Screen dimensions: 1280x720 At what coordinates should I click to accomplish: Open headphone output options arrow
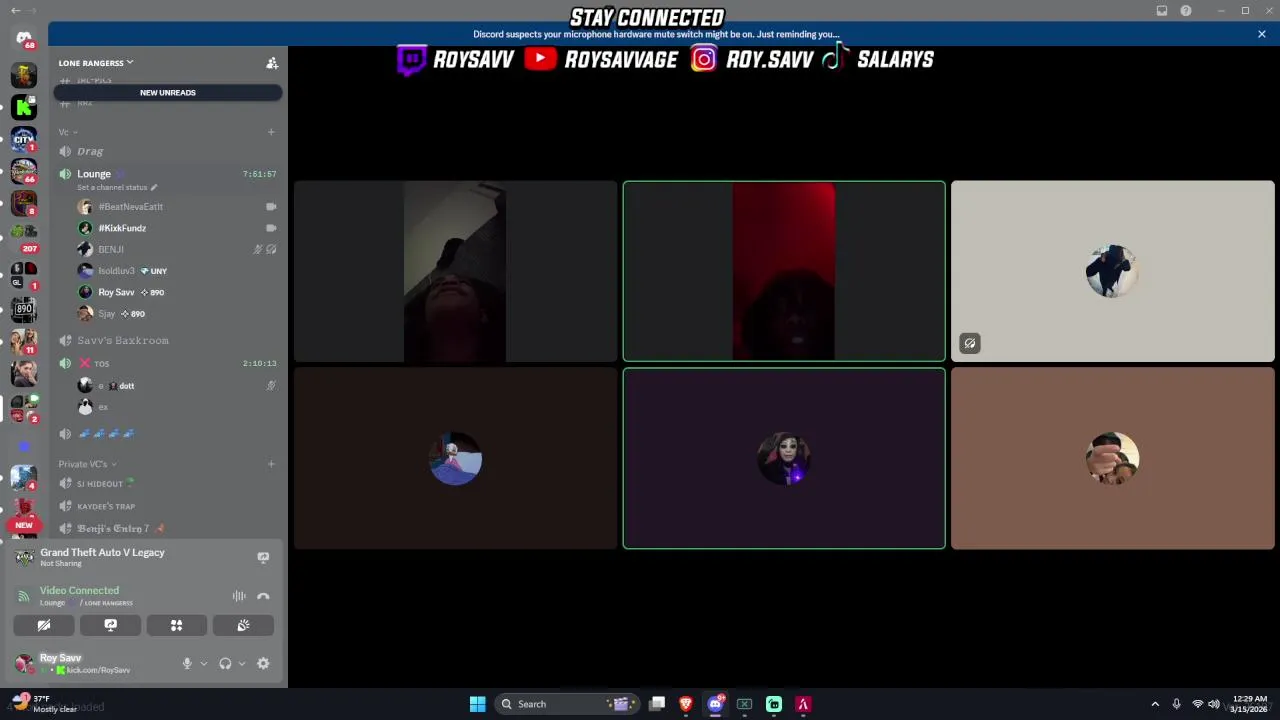click(x=241, y=663)
